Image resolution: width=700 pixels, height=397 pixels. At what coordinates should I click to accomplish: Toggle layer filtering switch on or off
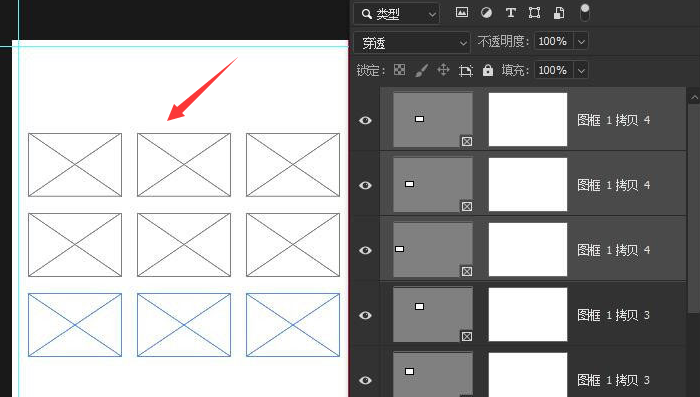pyautogui.click(x=584, y=13)
